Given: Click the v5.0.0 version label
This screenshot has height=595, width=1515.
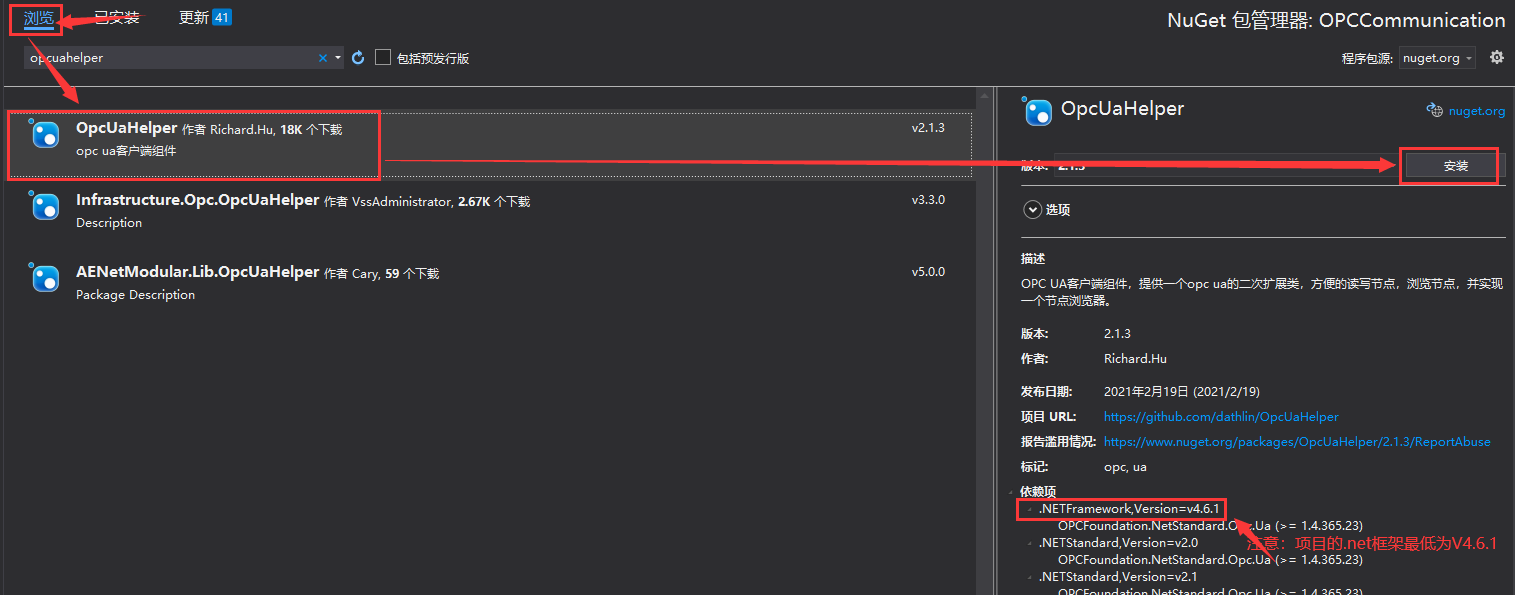Looking at the screenshot, I should pyautogui.click(x=928, y=272).
